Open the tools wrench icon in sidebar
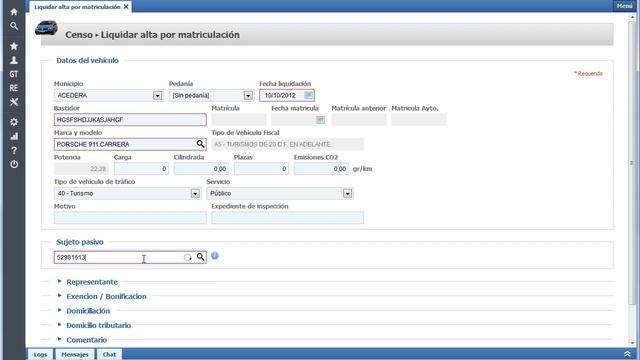 point(14,102)
